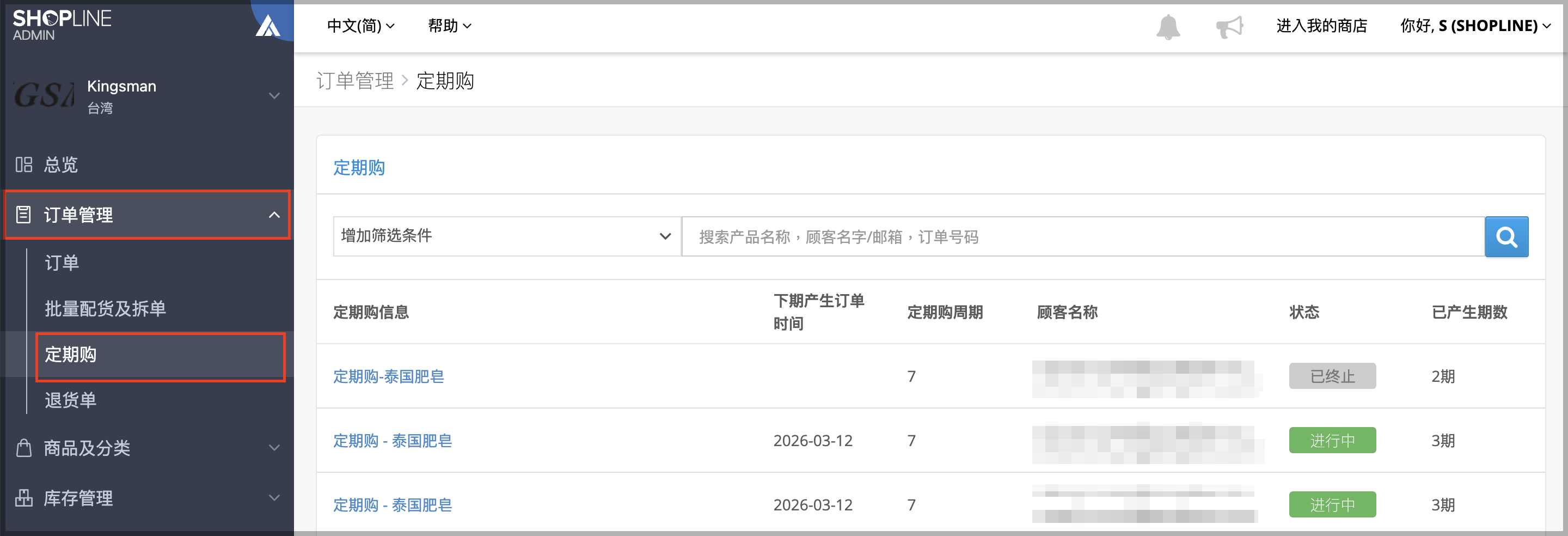Click 进行中 badge in the row directly below the 已终止 row
Image resolution: width=1568 pixels, height=536 pixels.
pos(1332,440)
